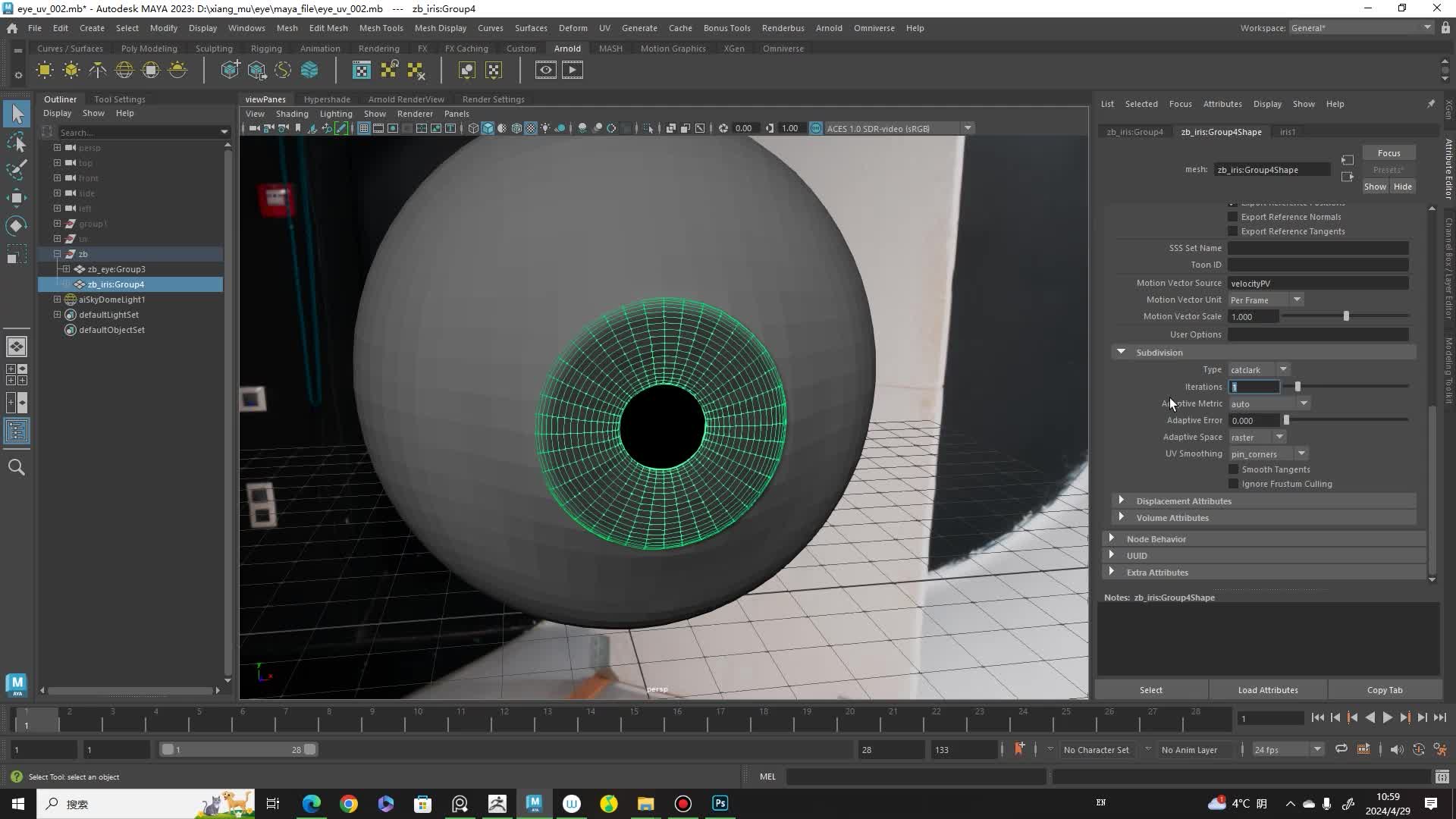Click the Focus button in Attribute Editor
Viewport: 1456px width, 819px height.
(1389, 153)
